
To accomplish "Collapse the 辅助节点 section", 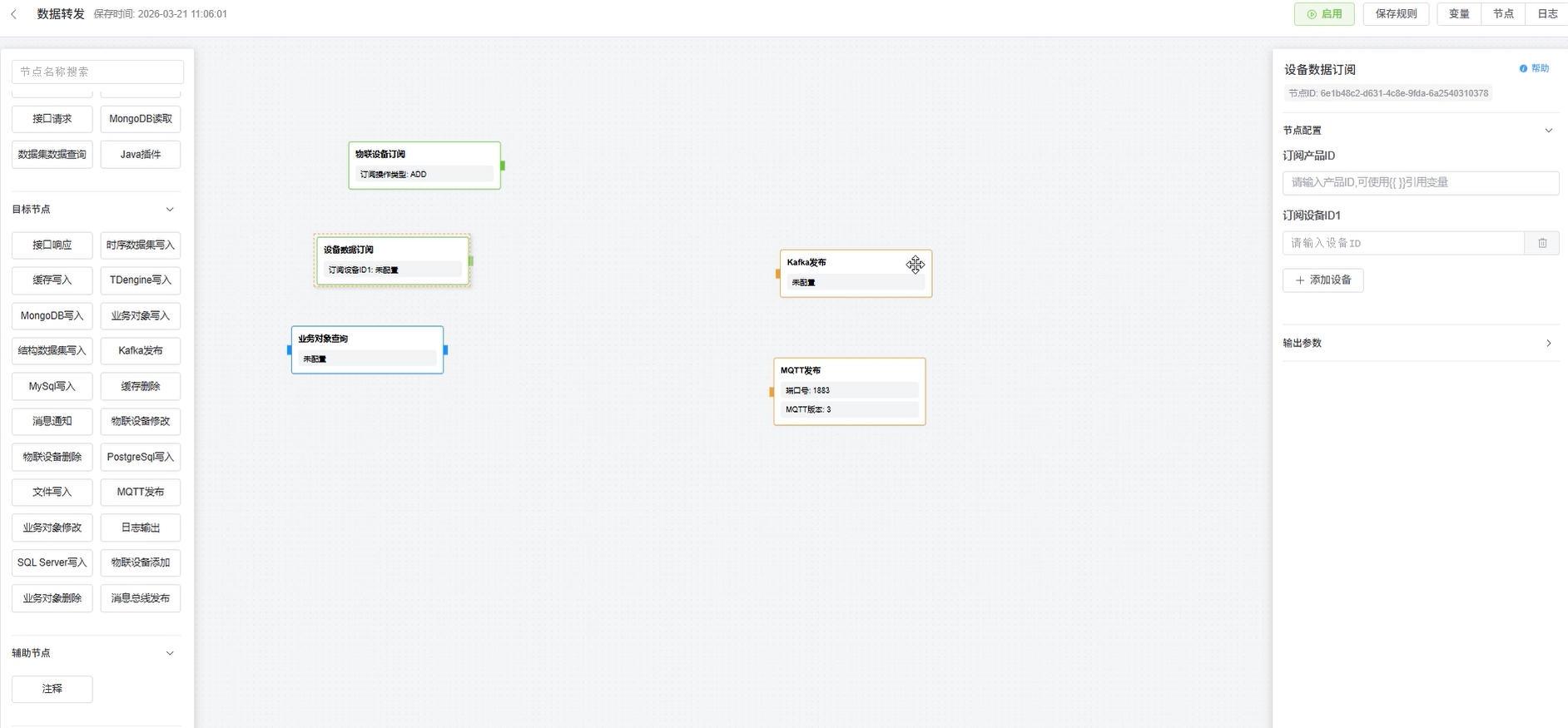I will click(x=170, y=653).
